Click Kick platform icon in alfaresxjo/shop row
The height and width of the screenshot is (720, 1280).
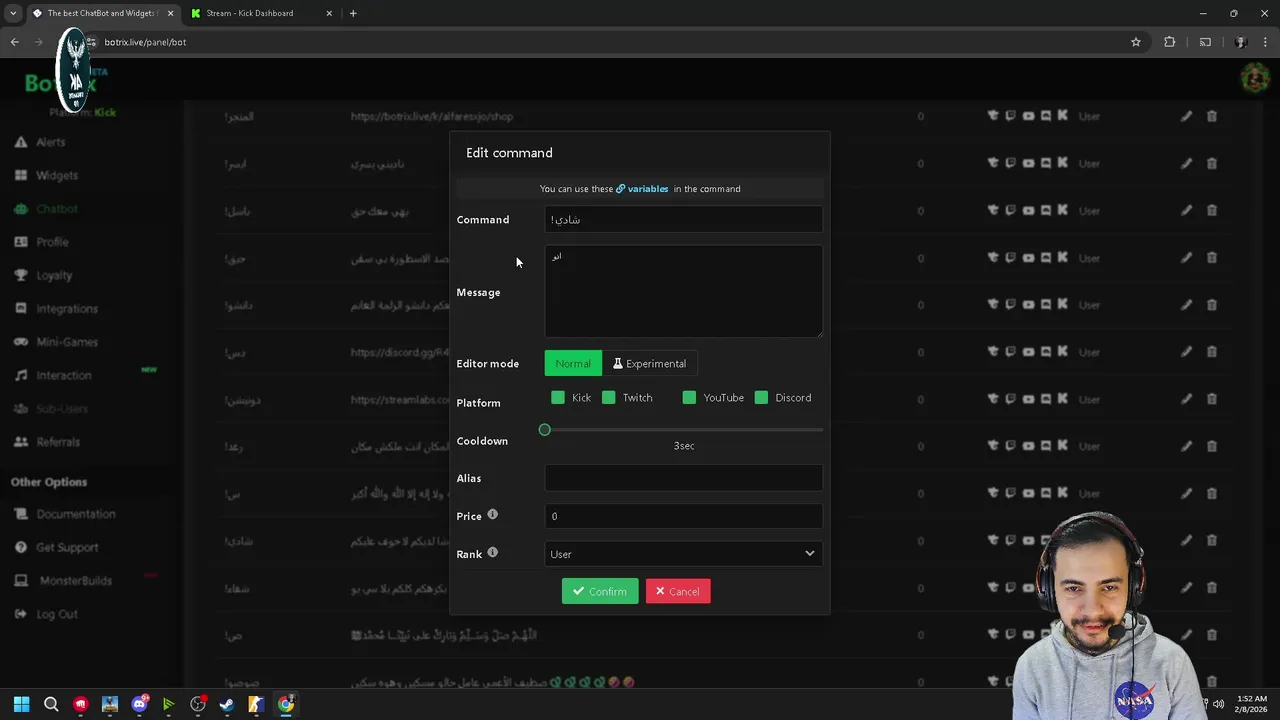[1062, 116]
